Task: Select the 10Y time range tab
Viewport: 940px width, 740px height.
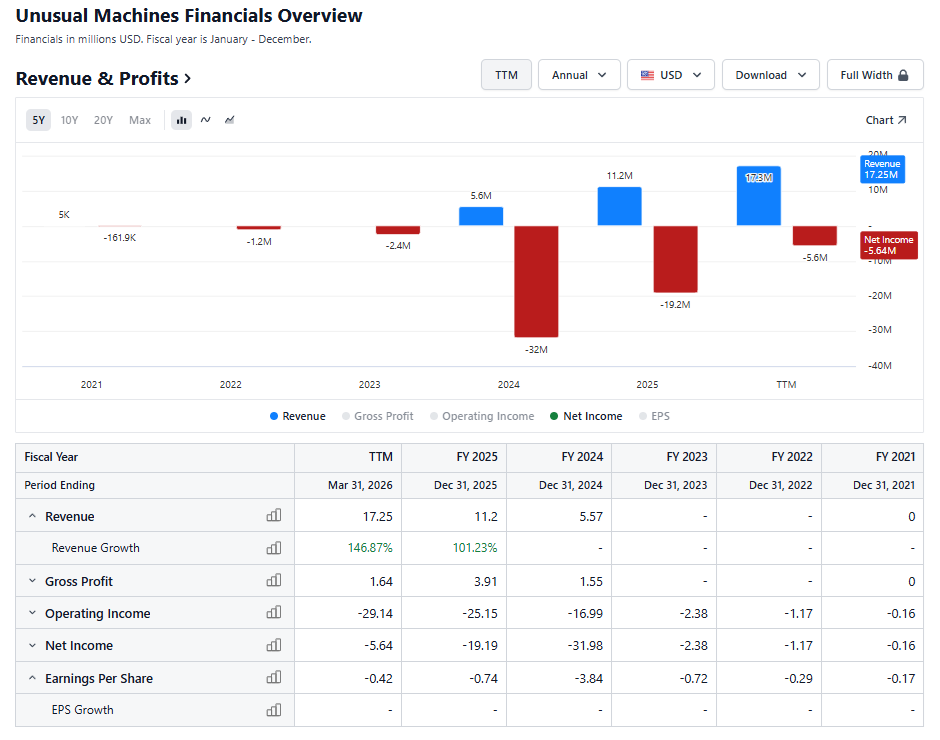Action: (x=70, y=120)
